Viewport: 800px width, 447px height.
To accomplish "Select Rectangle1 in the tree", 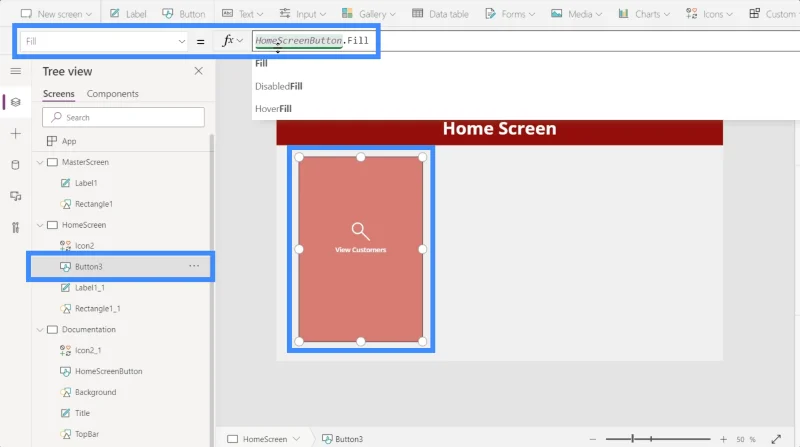I will pyautogui.click(x=94, y=204).
